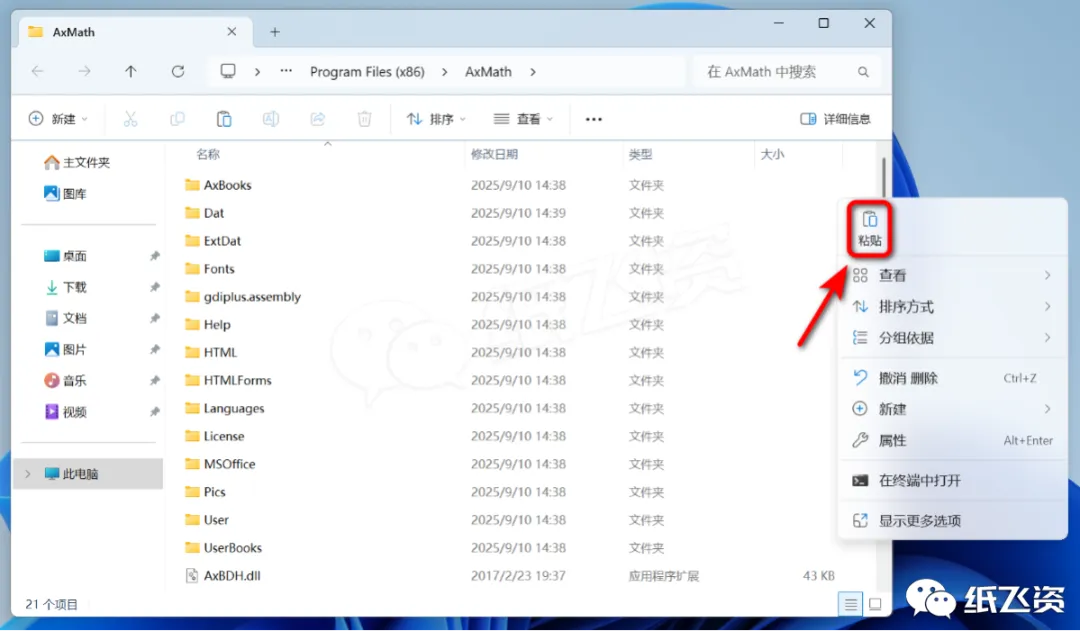Expand 排序方式 submenu in context menu
Image resolution: width=1080 pixels, height=631 pixels.
click(953, 307)
